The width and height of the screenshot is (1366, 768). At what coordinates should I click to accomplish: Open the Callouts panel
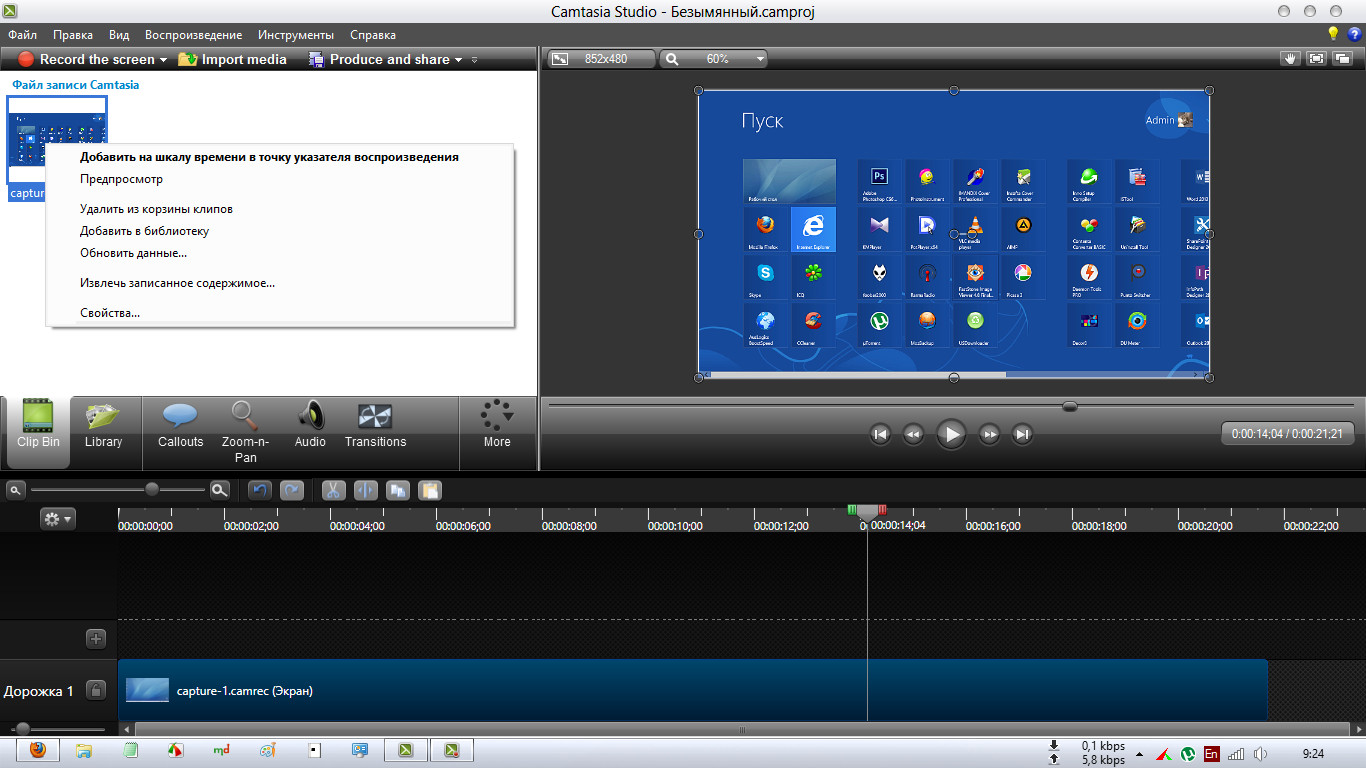(x=180, y=425)
